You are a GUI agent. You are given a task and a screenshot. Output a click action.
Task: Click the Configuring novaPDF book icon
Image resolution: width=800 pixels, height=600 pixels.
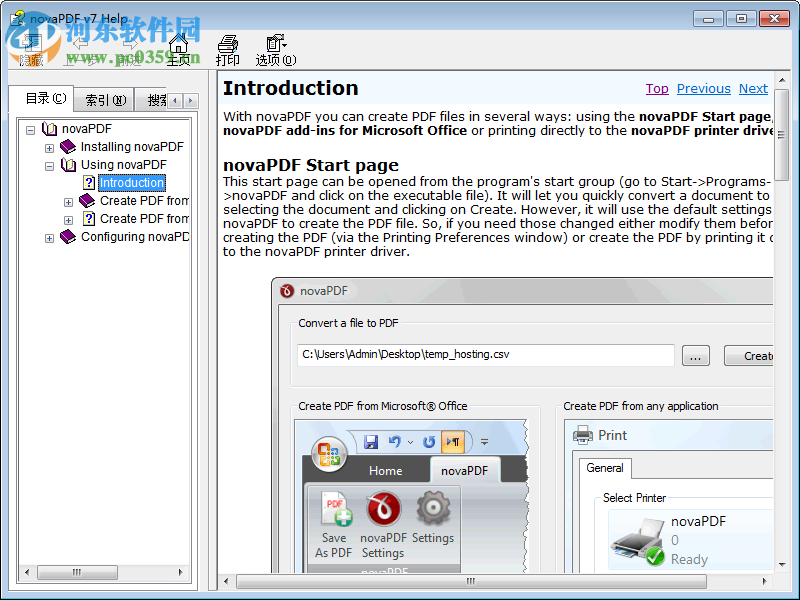pos(68,237)
